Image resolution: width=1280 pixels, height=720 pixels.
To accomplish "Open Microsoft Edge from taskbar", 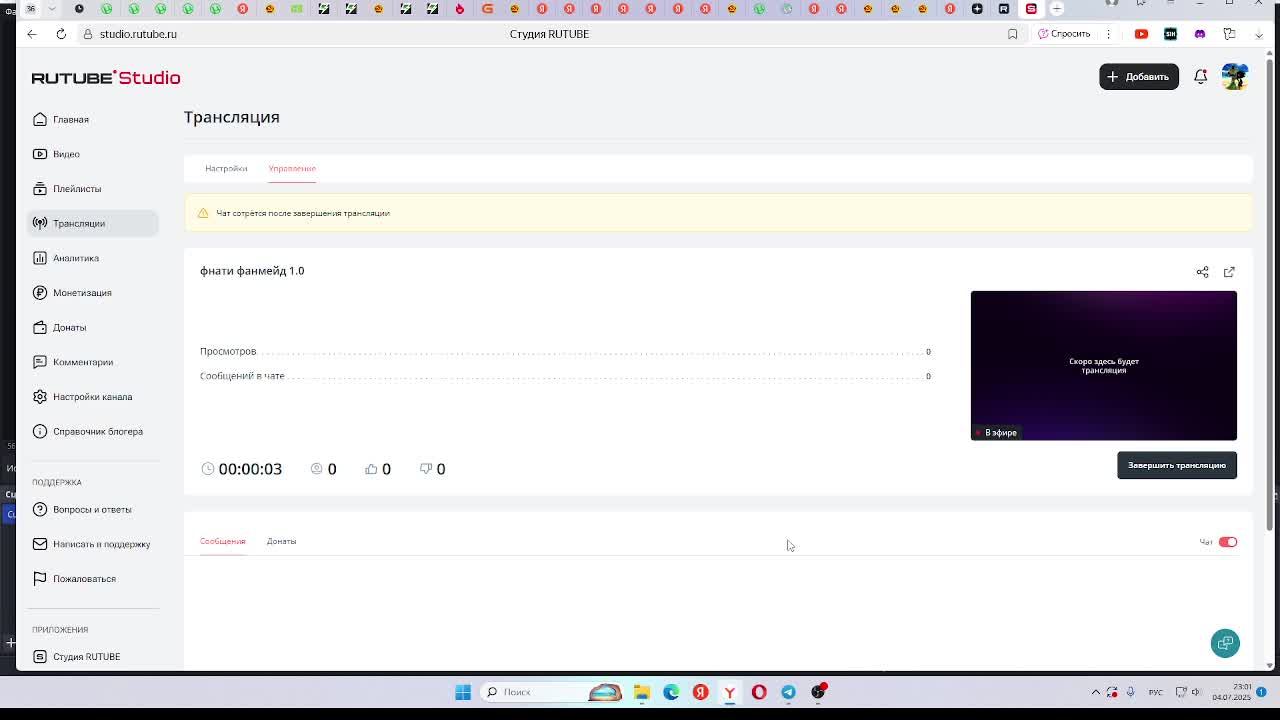I will pos(671,692).
